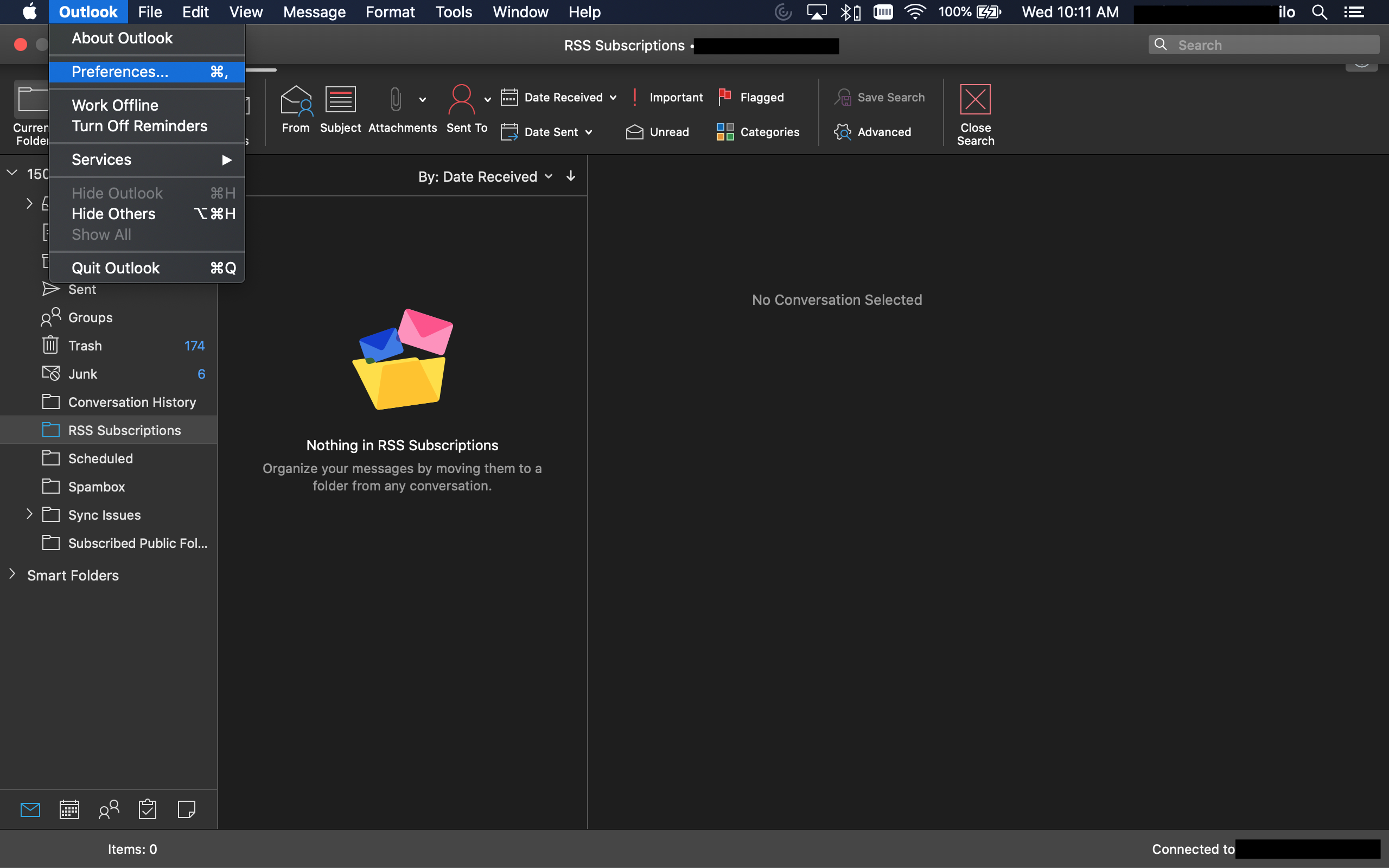
Task: Switch to People view icon
Action: coord(109,809)
